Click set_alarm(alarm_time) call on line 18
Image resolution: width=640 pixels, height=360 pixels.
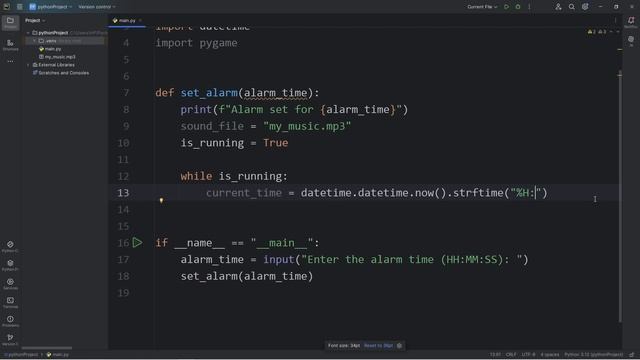coord(247,276)
